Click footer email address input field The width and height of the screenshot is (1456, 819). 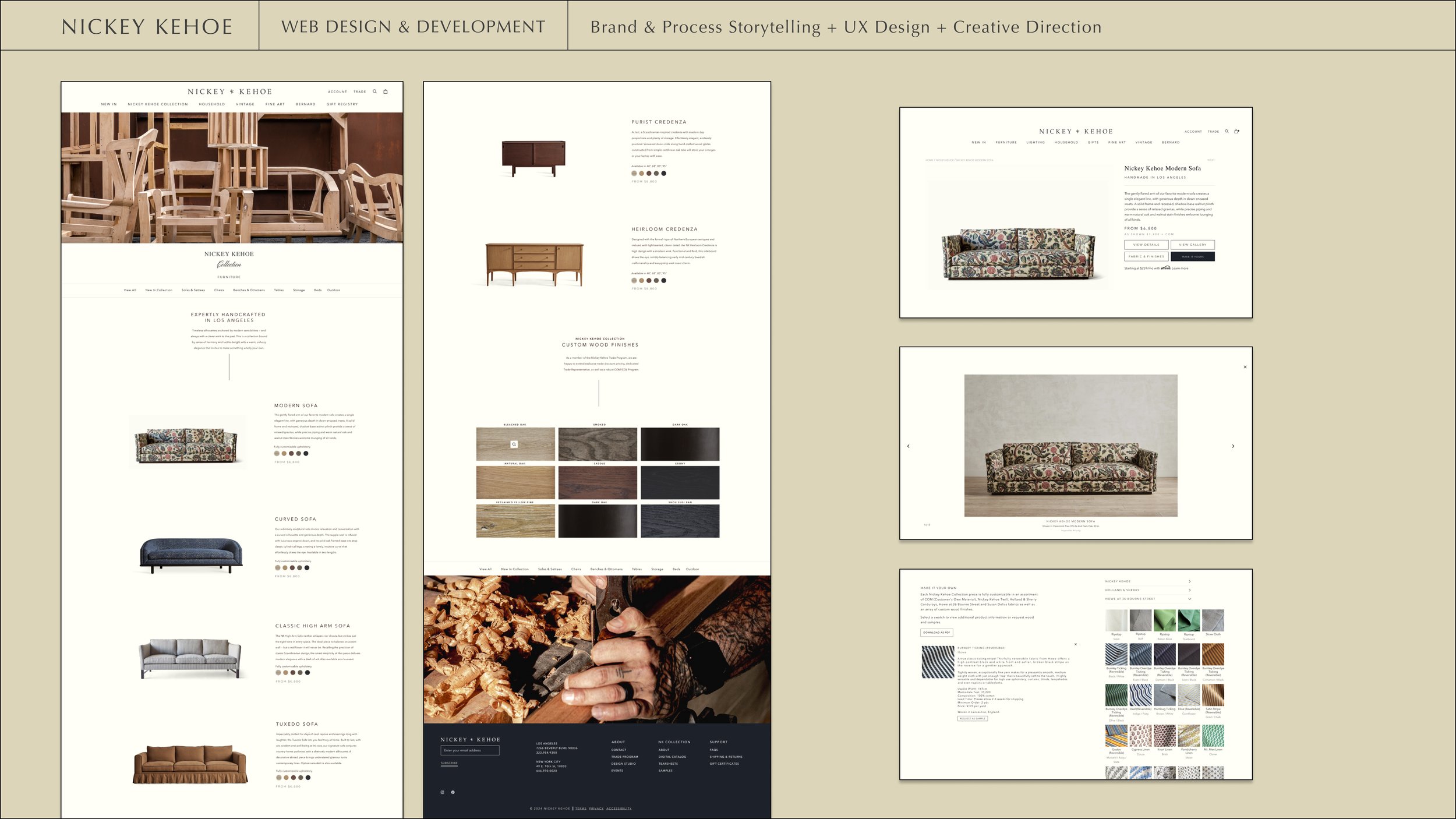(x=470, y=750)
